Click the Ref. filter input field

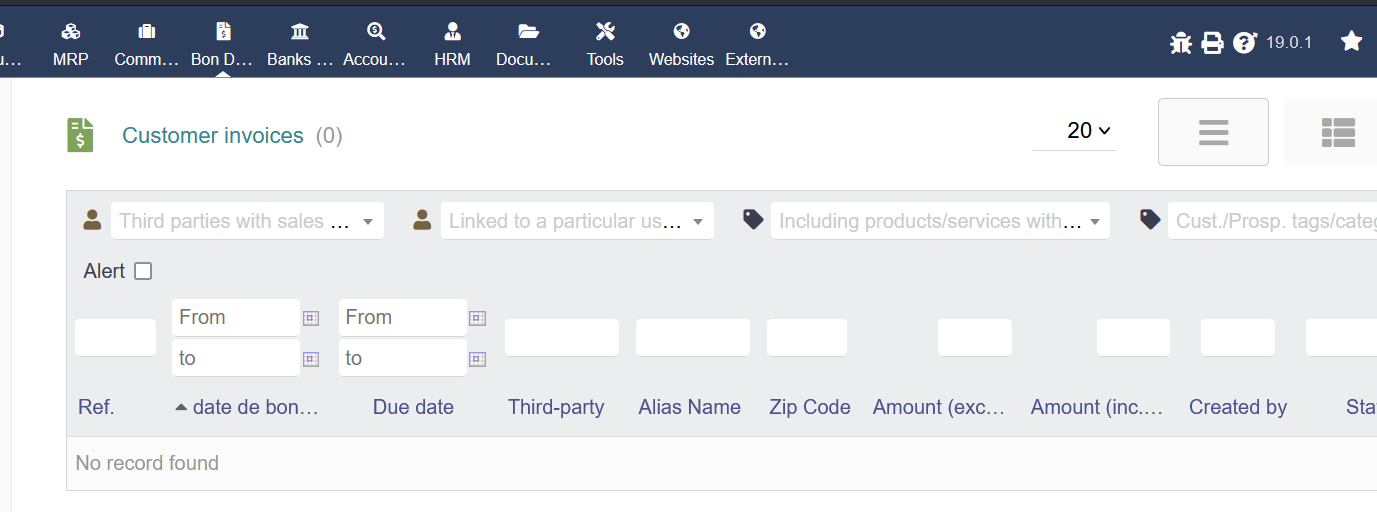coord(115,338)
